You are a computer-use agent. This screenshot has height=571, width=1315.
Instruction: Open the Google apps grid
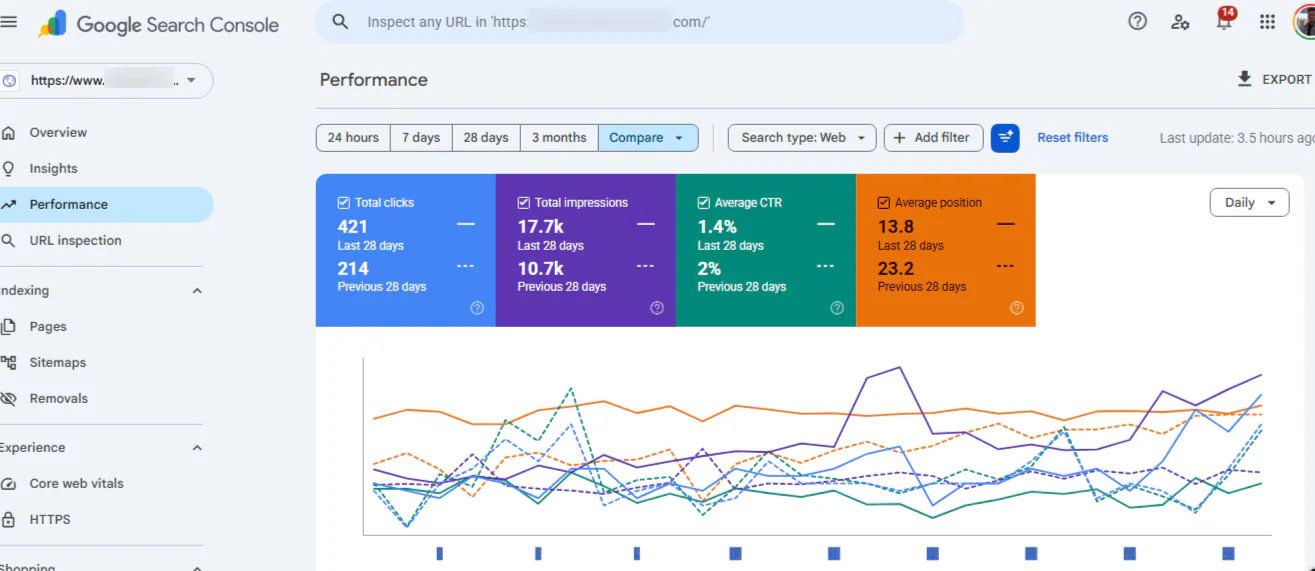pos(1267,21)
